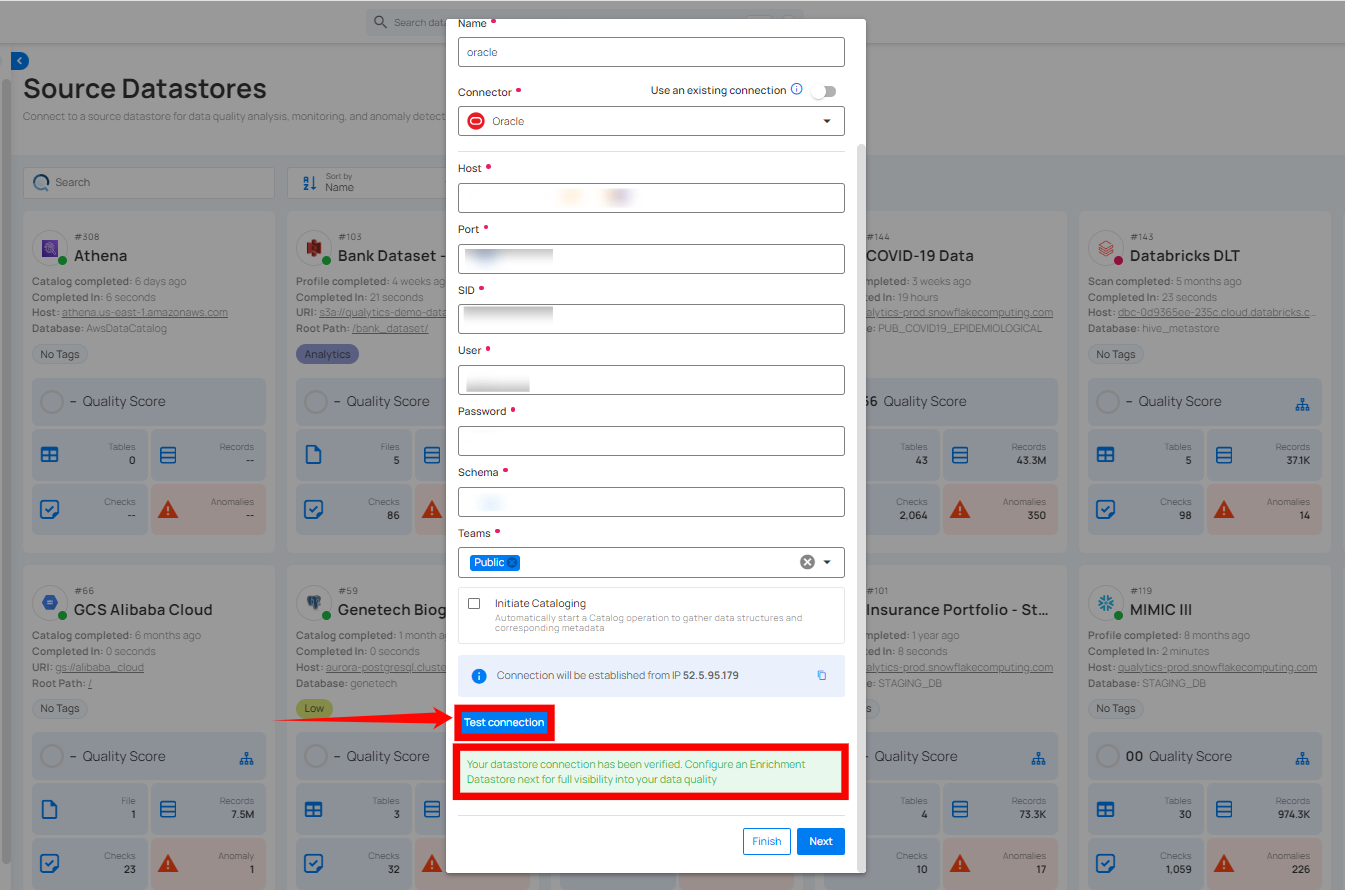Screen dimensions: 1345x890
Task: Click the Next button
Action: [821, 841]
